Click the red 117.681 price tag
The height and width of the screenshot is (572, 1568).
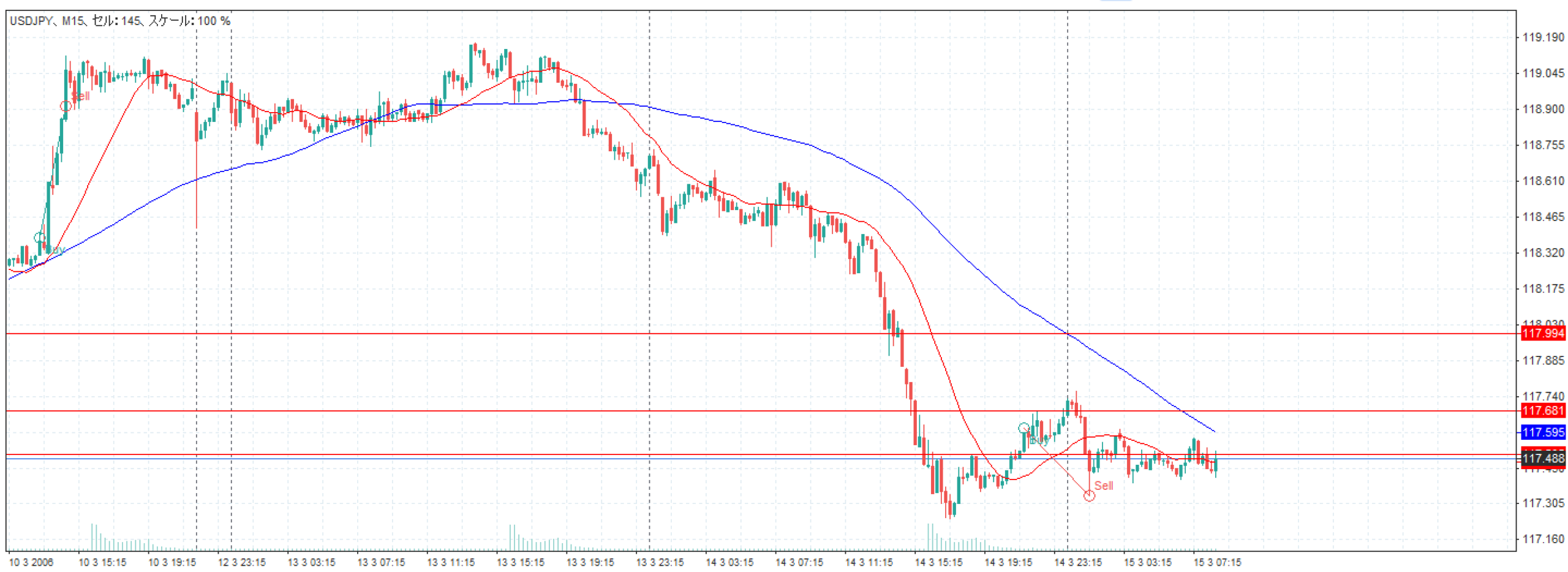pyautogui.click(x=1543, y=410)
